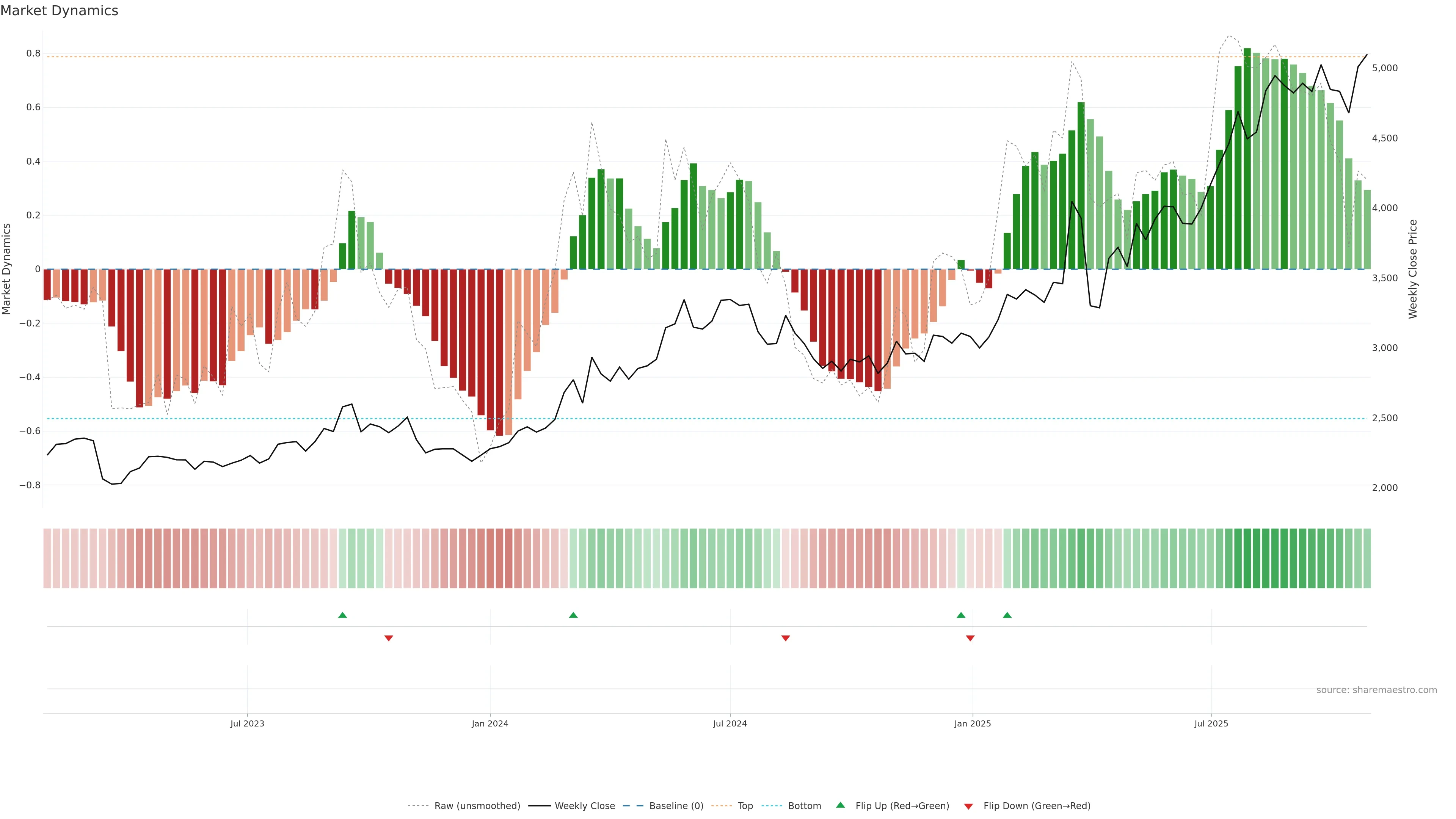Click the Jul 2023 x-axis label

pyautogui.click(x=247, y=723)
